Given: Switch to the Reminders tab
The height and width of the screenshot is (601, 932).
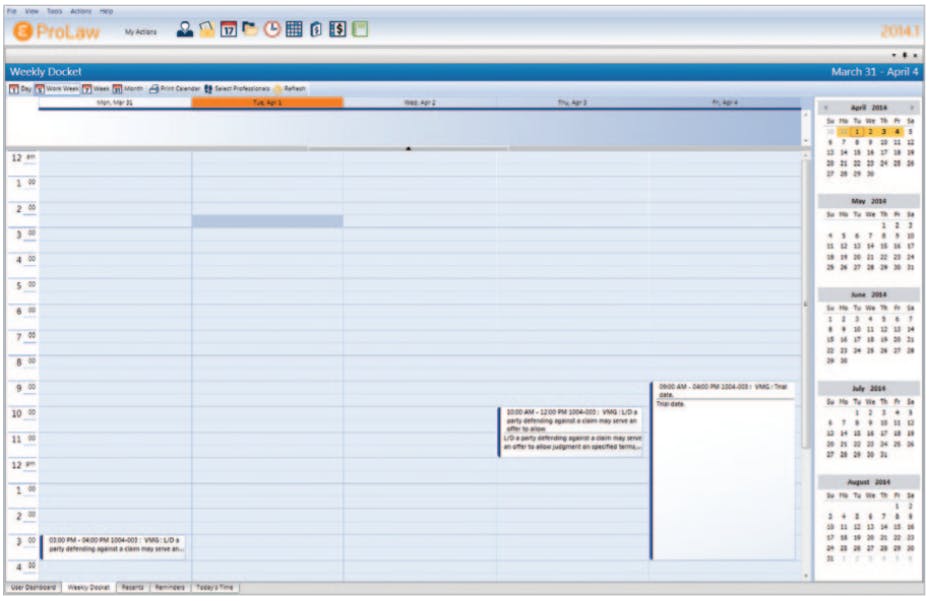Looking at the screenshot, I should 170,587.
